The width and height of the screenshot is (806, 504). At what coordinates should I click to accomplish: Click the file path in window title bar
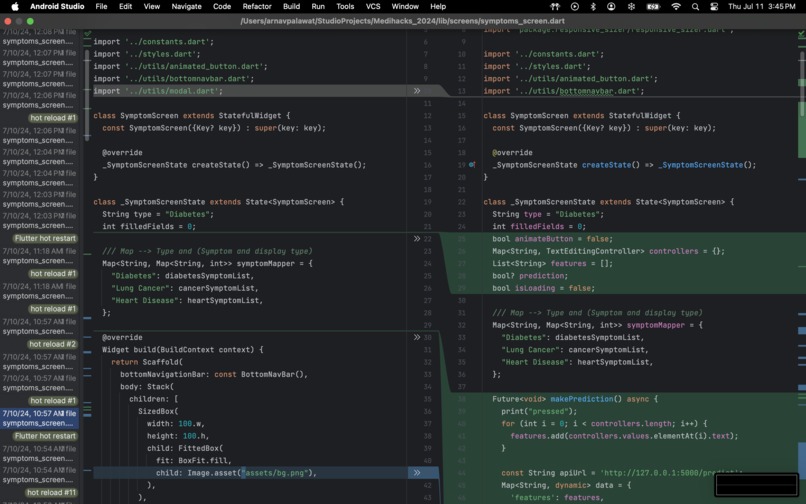coord(402,21)
